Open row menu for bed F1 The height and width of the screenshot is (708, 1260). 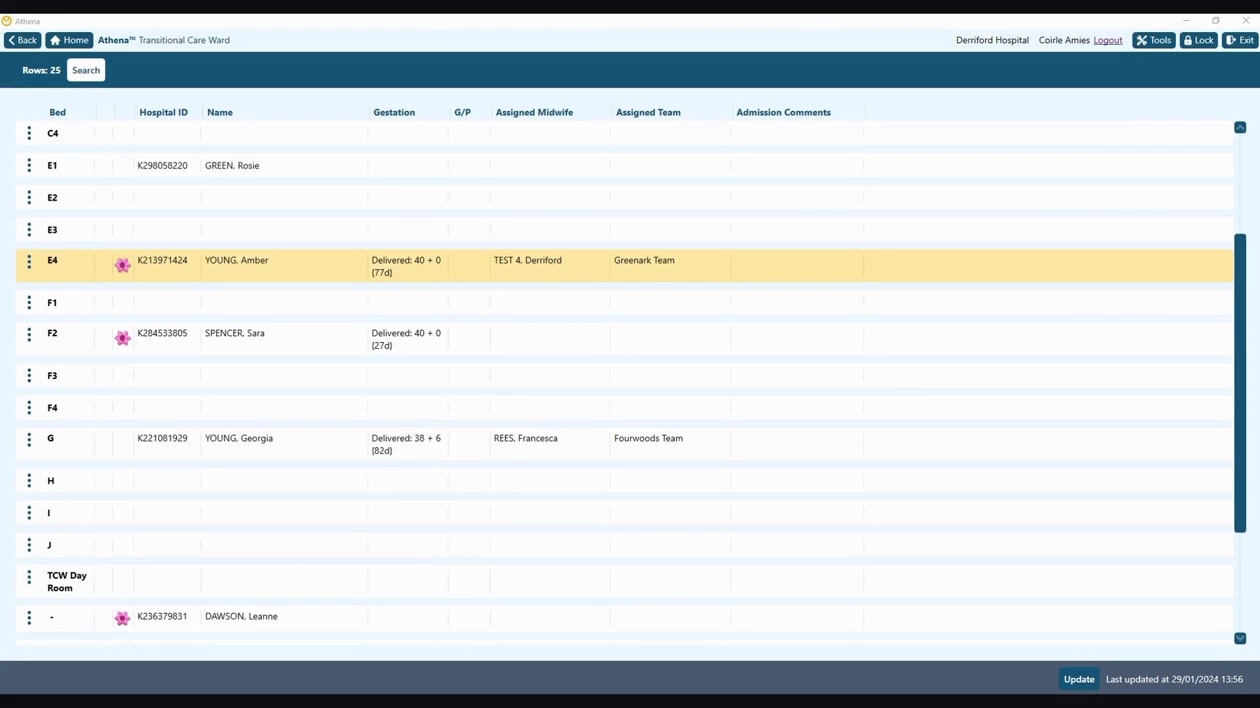click(x=29, y=302)
